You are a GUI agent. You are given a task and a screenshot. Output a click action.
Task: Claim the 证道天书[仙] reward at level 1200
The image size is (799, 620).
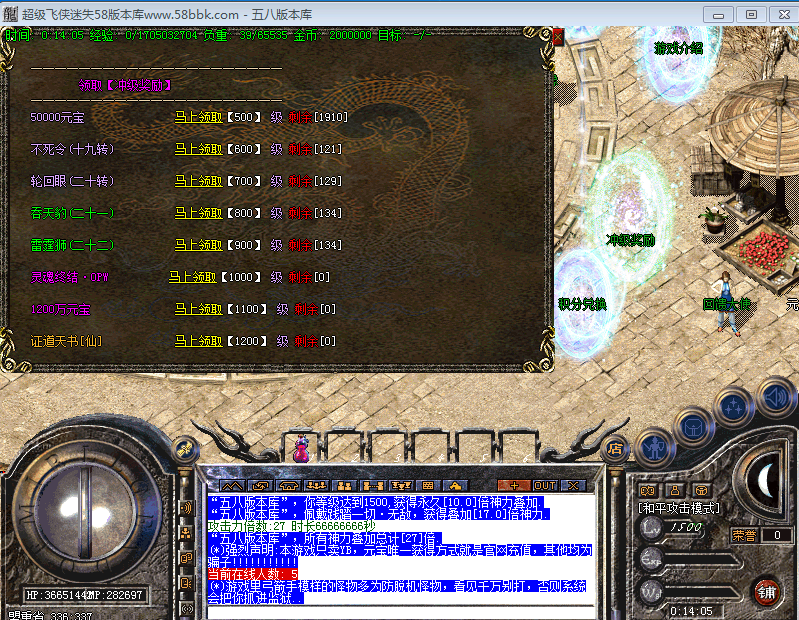point(198,341)
